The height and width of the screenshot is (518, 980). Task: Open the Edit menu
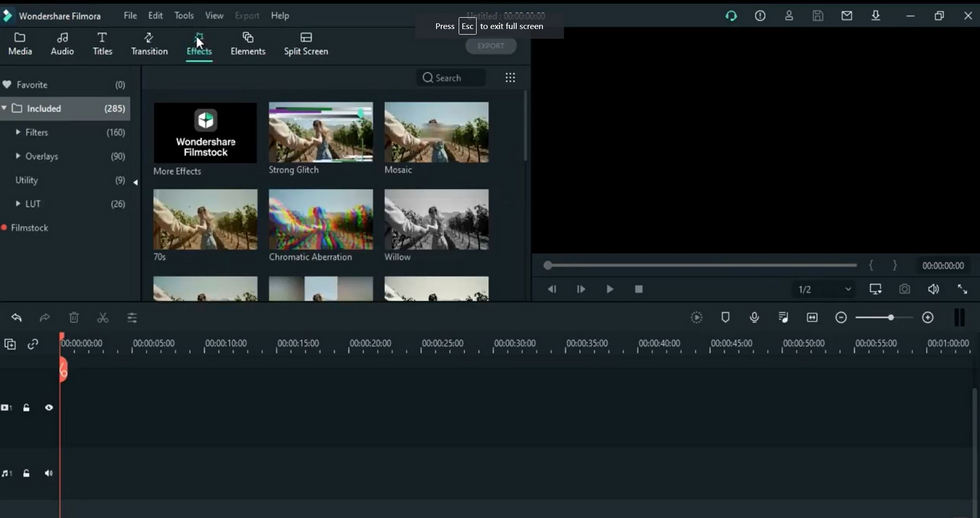coord(155,16)
